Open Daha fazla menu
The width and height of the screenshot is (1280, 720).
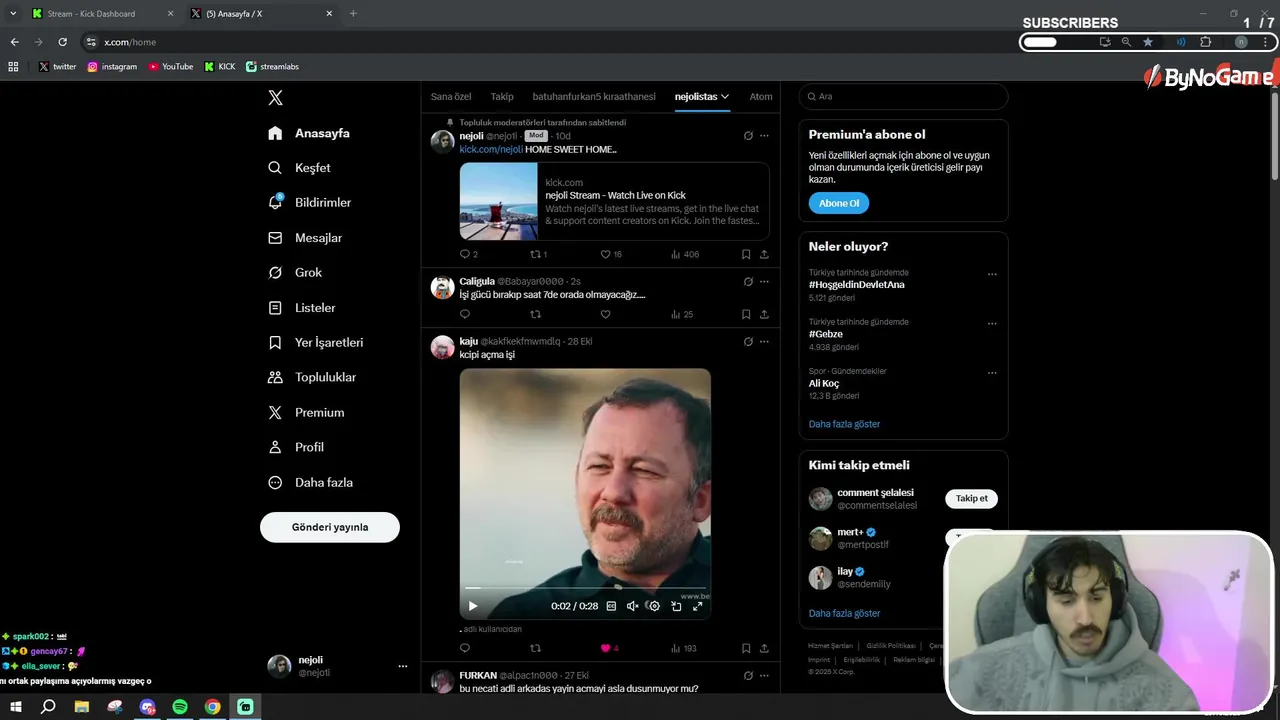coord(310,482)
